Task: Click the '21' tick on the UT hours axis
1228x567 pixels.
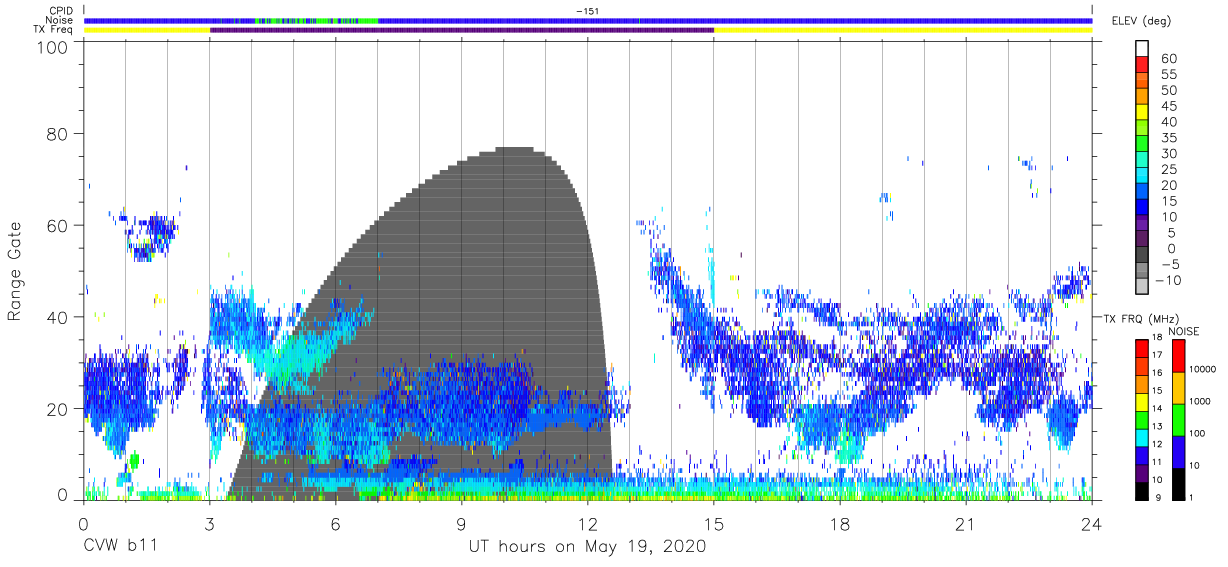Action: (x=966, y=524)
